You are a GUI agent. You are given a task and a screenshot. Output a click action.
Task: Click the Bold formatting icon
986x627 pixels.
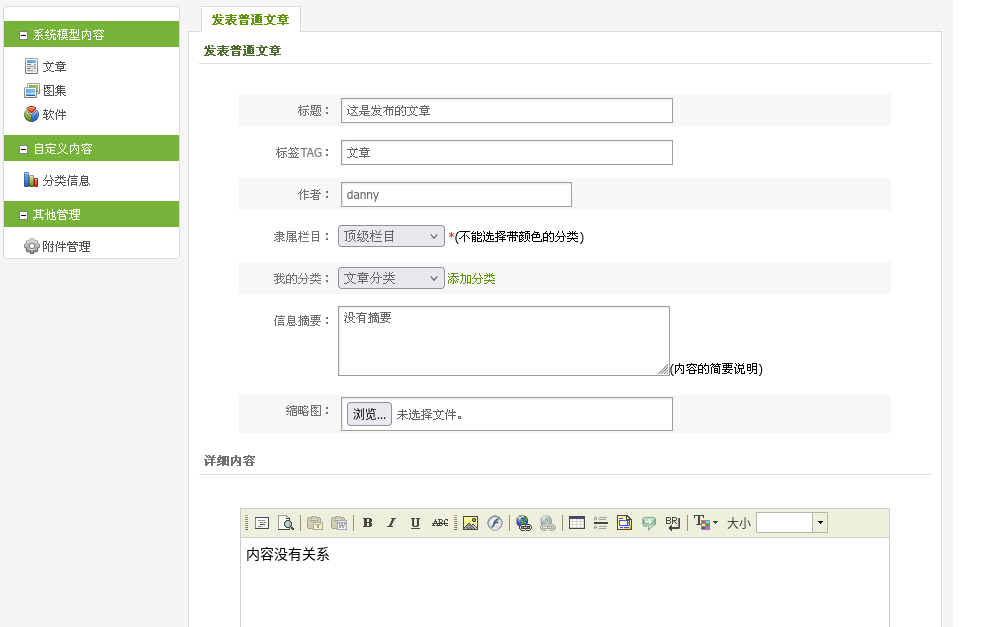coord(368,523)
